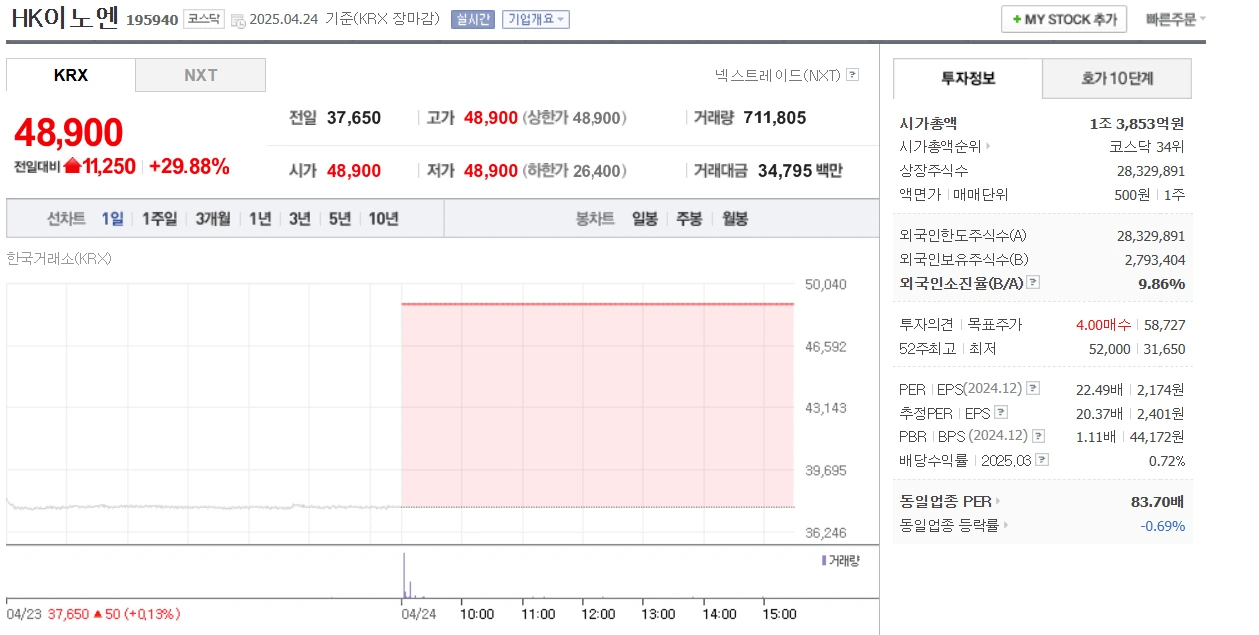Image resolution: width=1259 pixels, height=635 pixels.
Task: Click the volume spike bar at 04/24
Action: [x=404, y=575]
